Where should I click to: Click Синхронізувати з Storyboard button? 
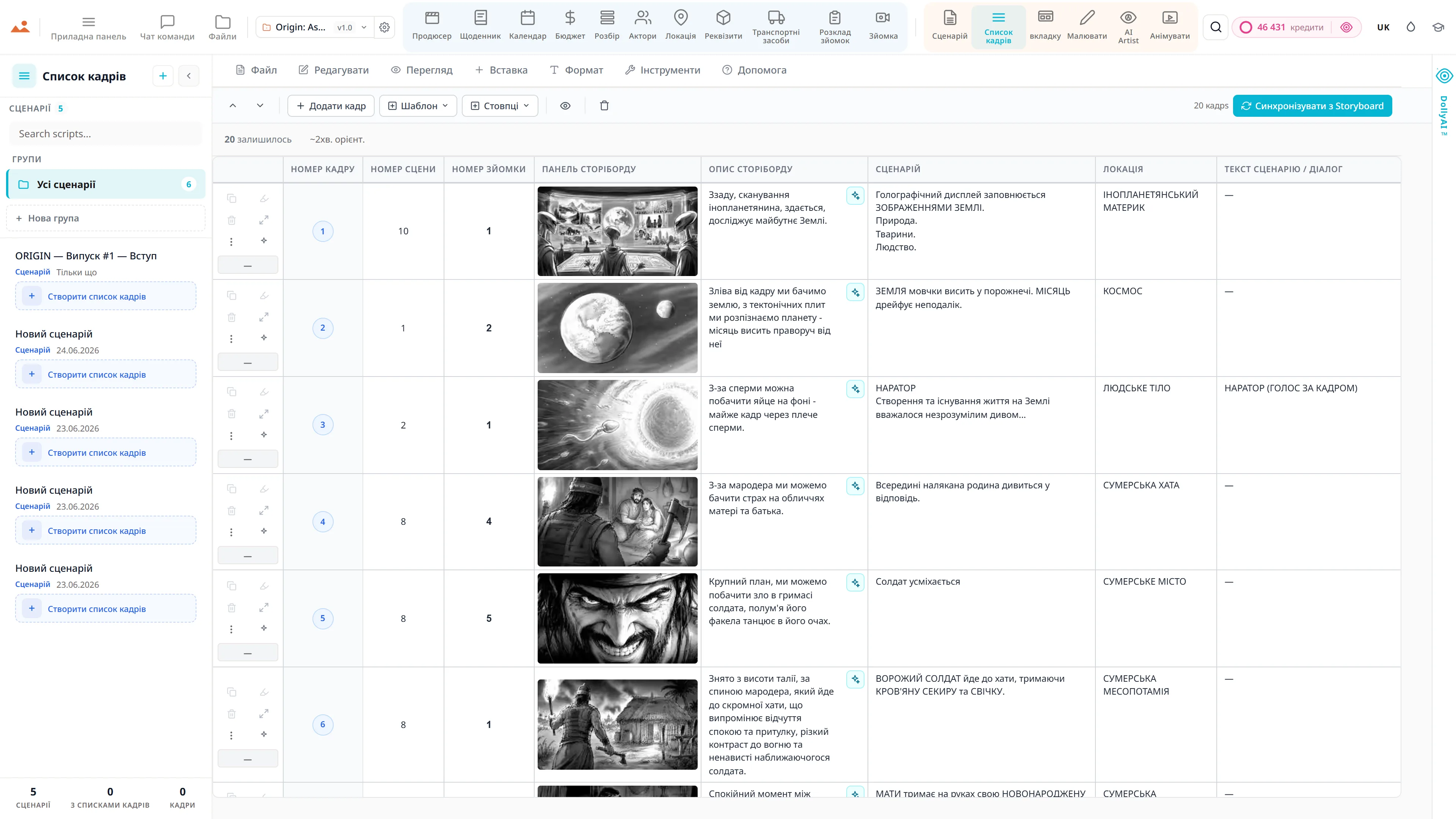1312,106
